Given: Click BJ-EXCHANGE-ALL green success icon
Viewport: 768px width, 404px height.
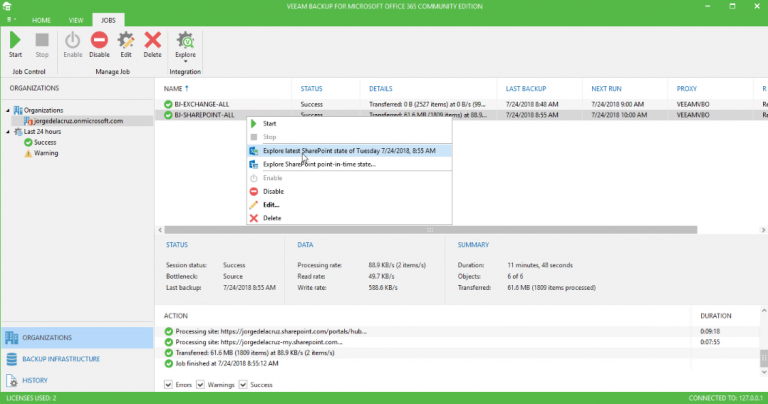Looking at the screenshot, I should click(168, 104).
